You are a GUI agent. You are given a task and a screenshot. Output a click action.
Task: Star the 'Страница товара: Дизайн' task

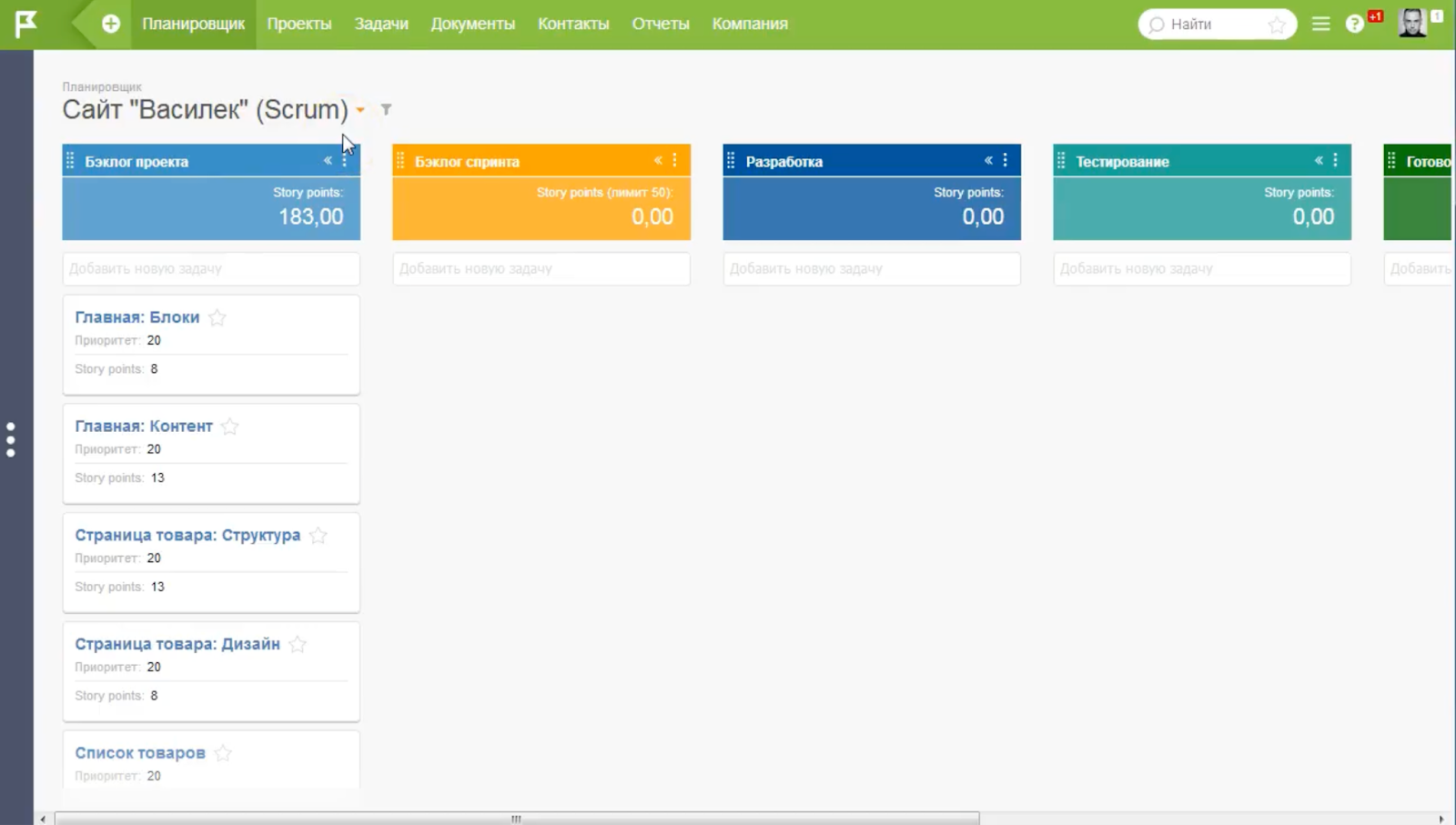298,645
